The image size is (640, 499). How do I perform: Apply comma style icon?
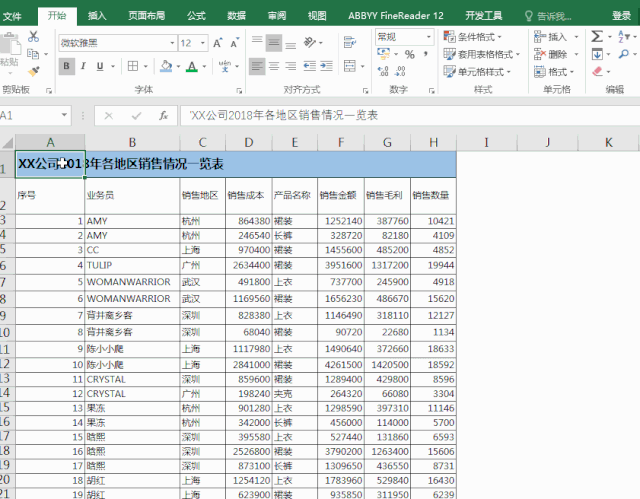click(x=426, y=53)
